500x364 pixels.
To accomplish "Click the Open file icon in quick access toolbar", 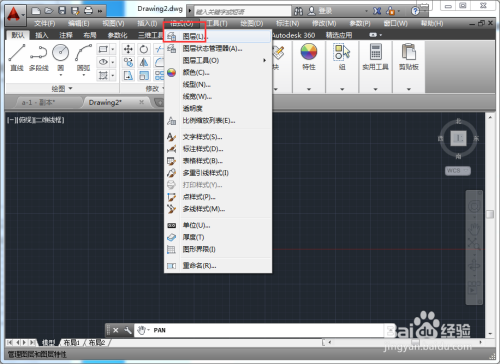I will pos(49,11).
